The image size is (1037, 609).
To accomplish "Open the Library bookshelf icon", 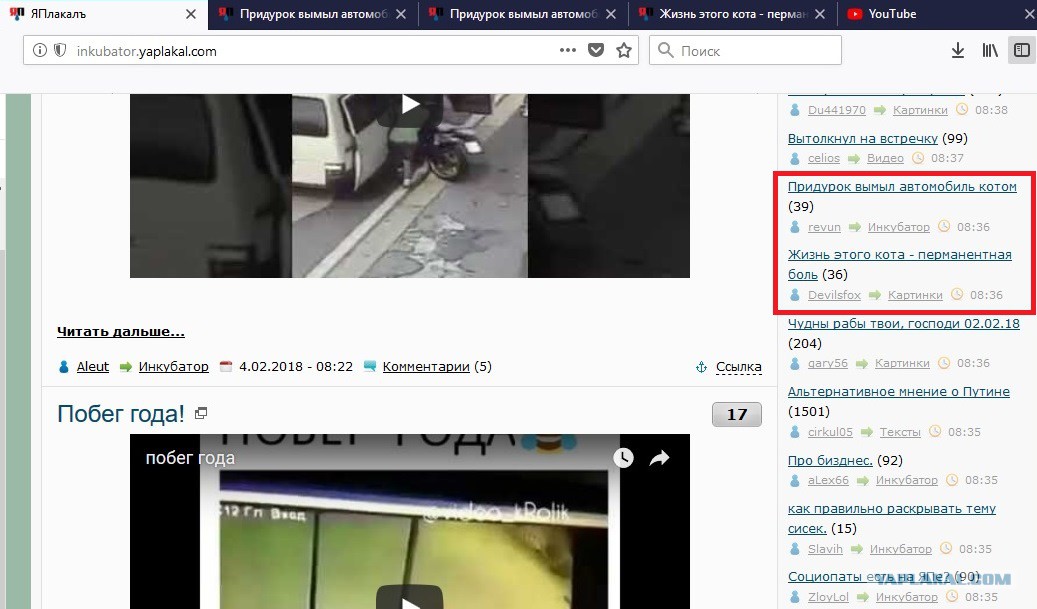I will tap(990, 50).
